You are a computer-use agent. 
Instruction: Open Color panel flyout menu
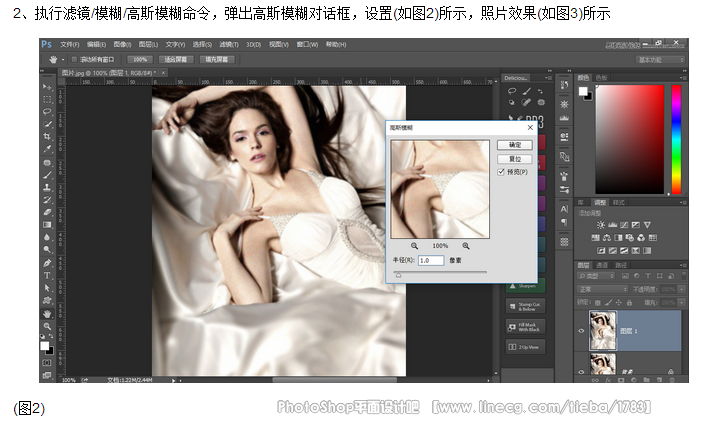[683, 78]
